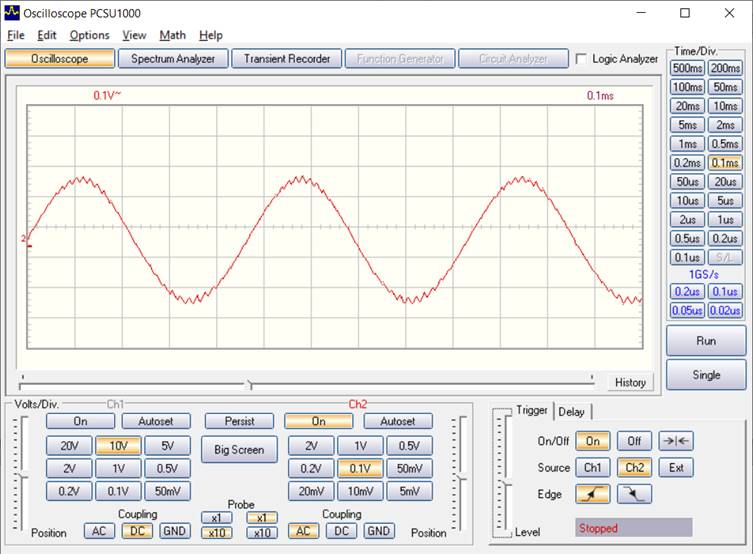The width and height of the screenshot is (753, 554).
Task: Set Time/Div to 500ms
Action: pos(688,68)
